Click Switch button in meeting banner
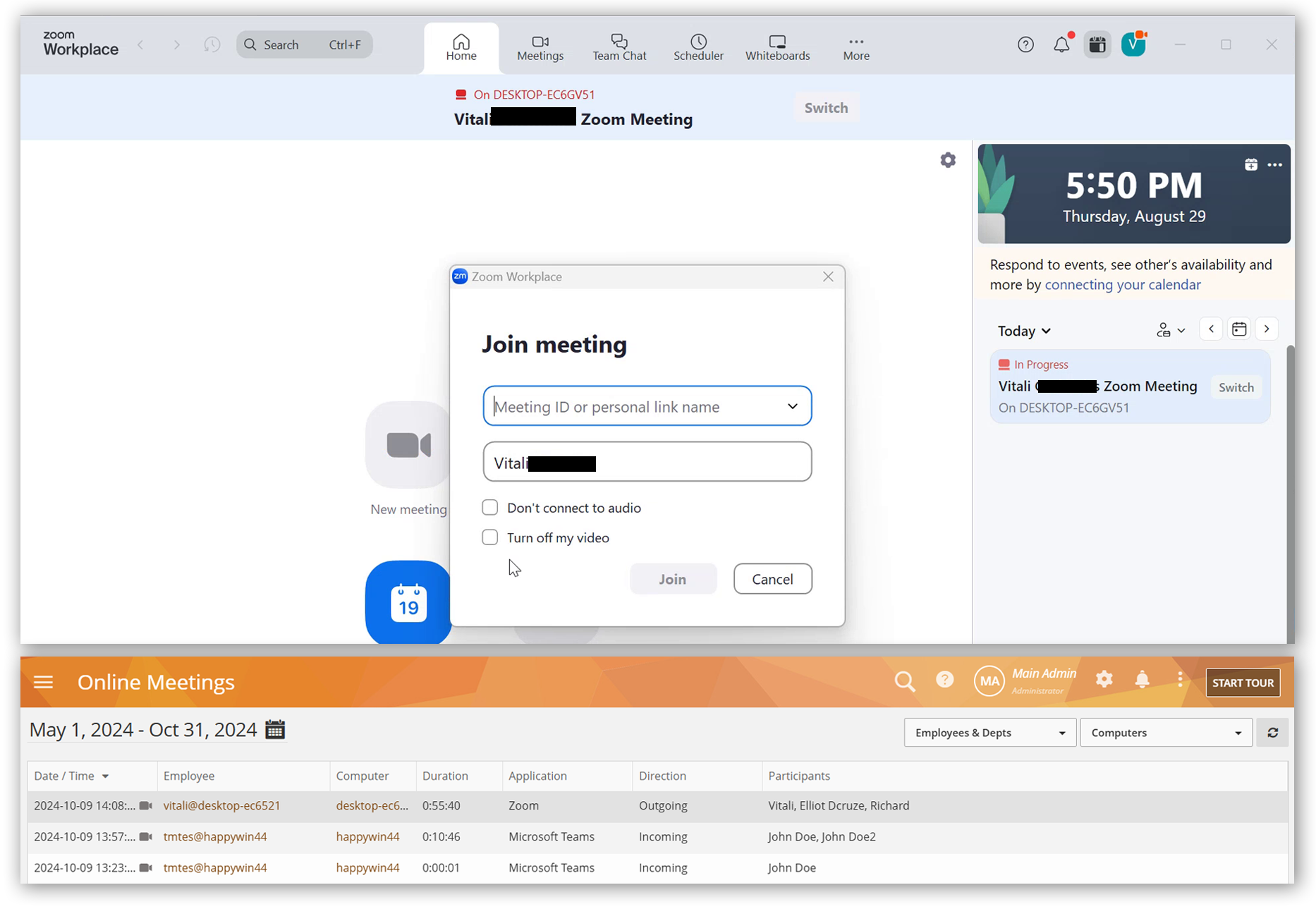Screen dimensions: 1316x909 (826, 108)
